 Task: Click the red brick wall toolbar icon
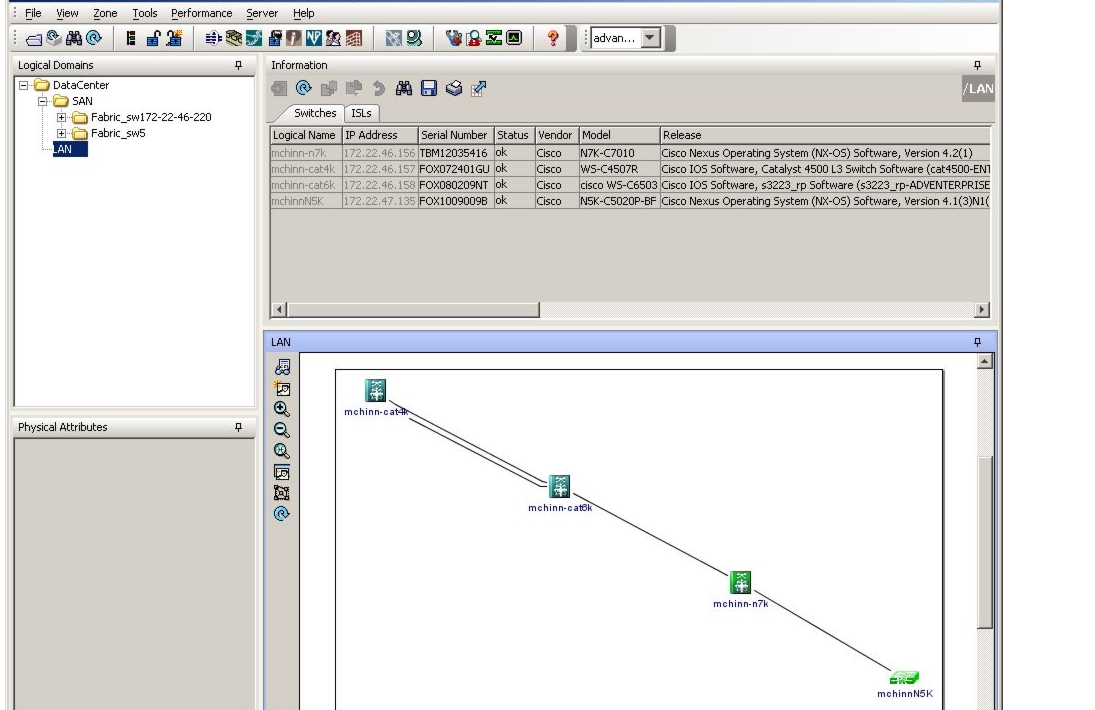[x=354, y=38]
